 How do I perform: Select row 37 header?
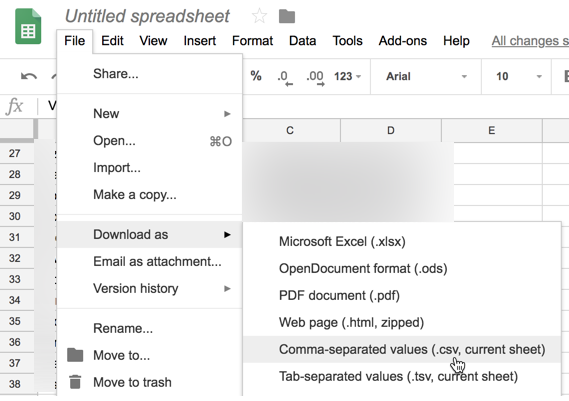[17, 363]
